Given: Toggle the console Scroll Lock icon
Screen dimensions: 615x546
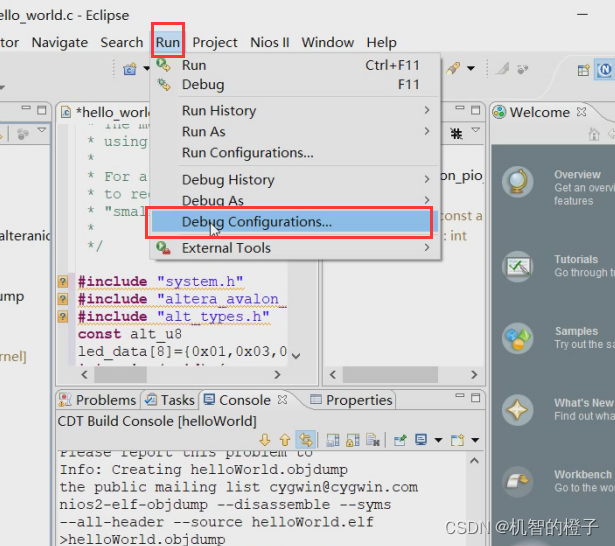Looking at the screenshot, I should click(x=353, y=440).
